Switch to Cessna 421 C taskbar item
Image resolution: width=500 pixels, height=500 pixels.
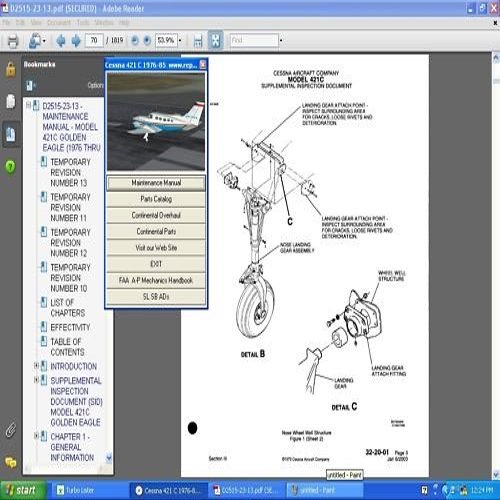(x=168, y=490)
